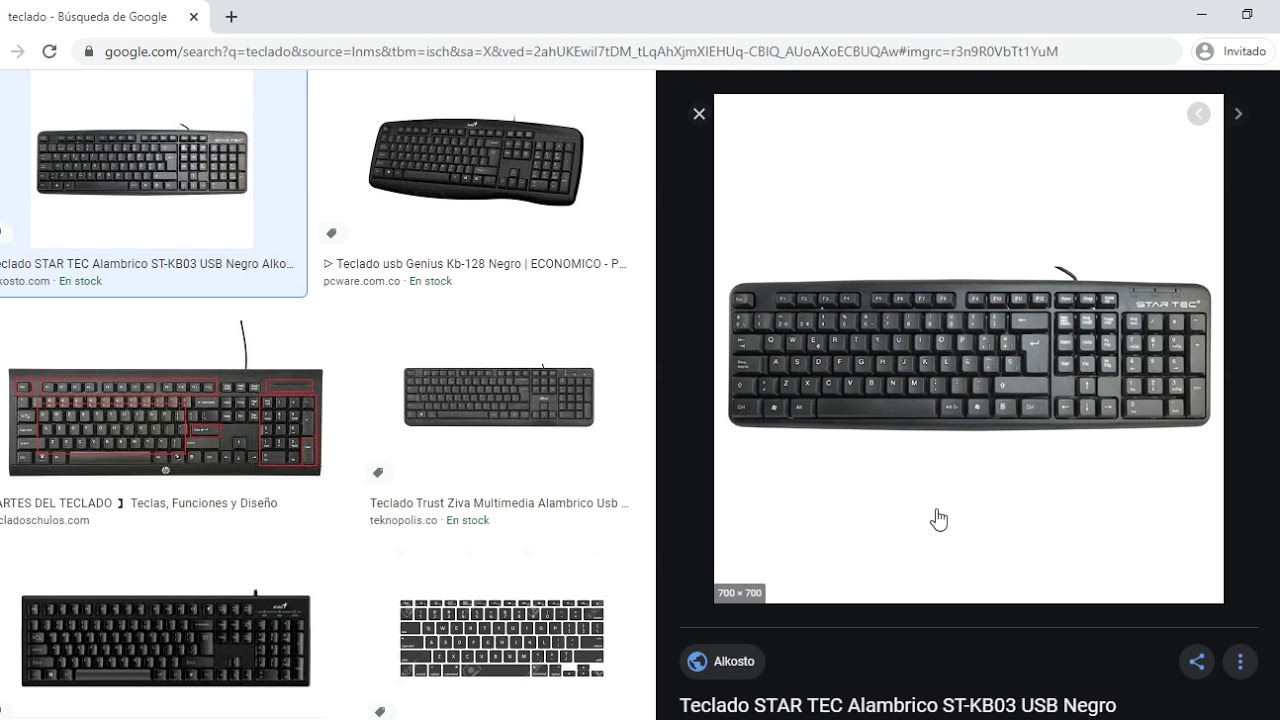Go forward in browser history
Screen dimensions: 1280x720
[x=17, y=51]
